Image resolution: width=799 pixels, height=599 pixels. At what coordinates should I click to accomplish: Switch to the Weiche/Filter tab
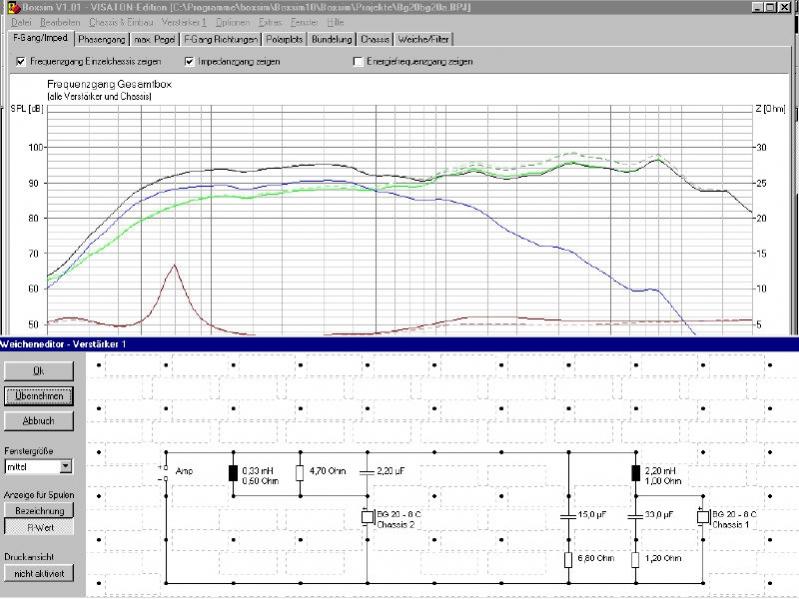pyautogui.click(x=421, y=40)
